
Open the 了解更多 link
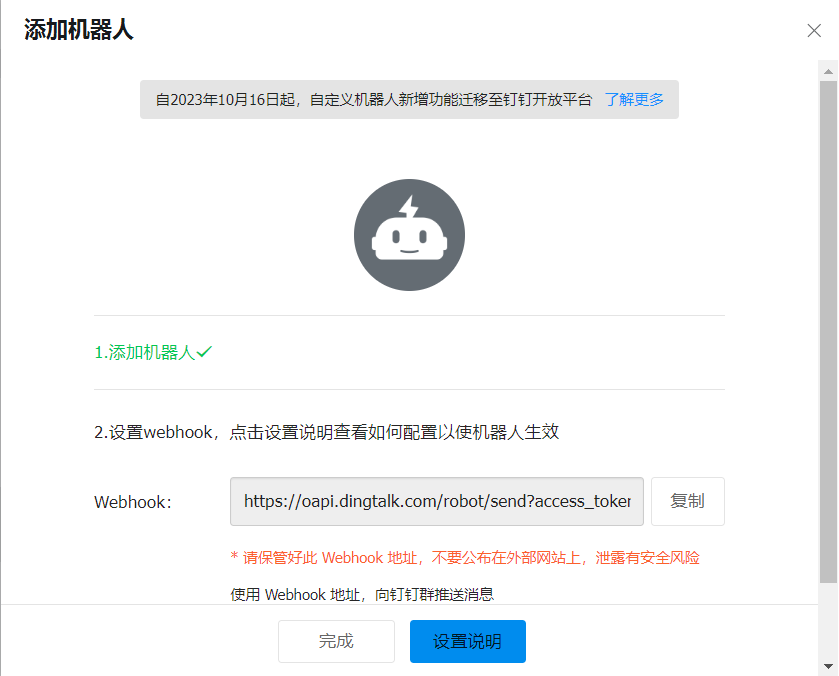coord(634,100)
